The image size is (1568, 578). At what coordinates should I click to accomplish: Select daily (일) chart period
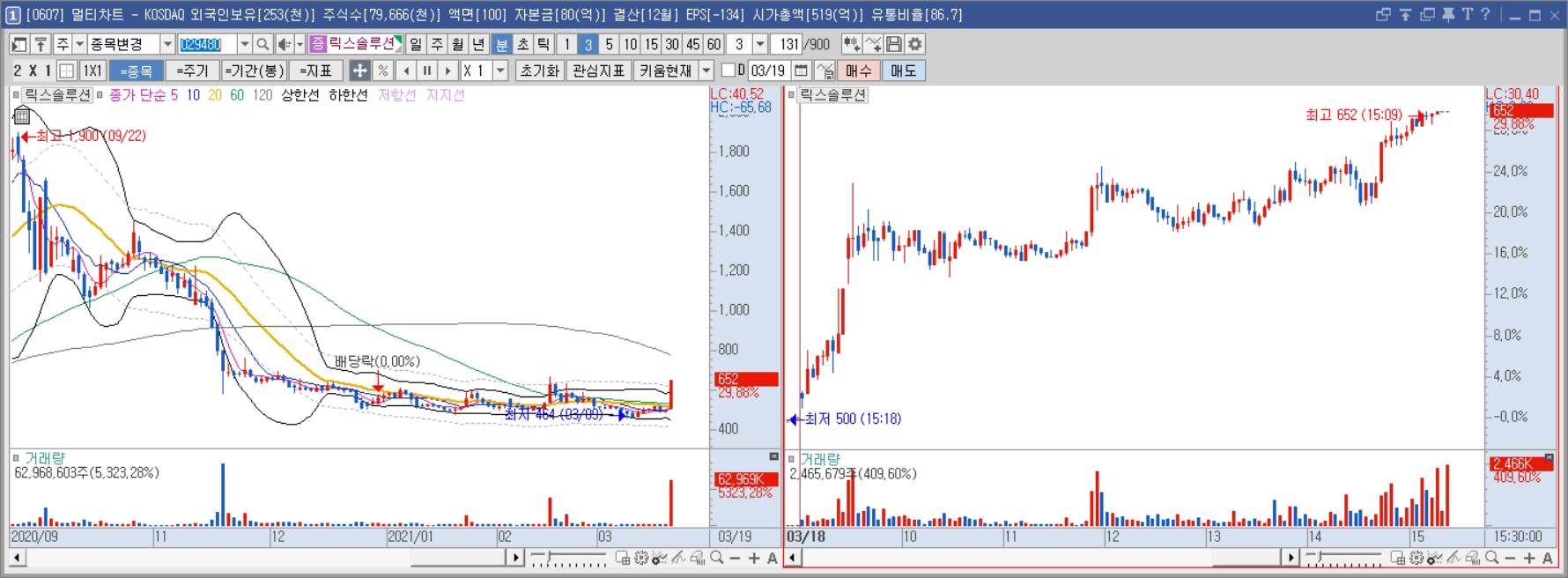(x=416, y=44)
